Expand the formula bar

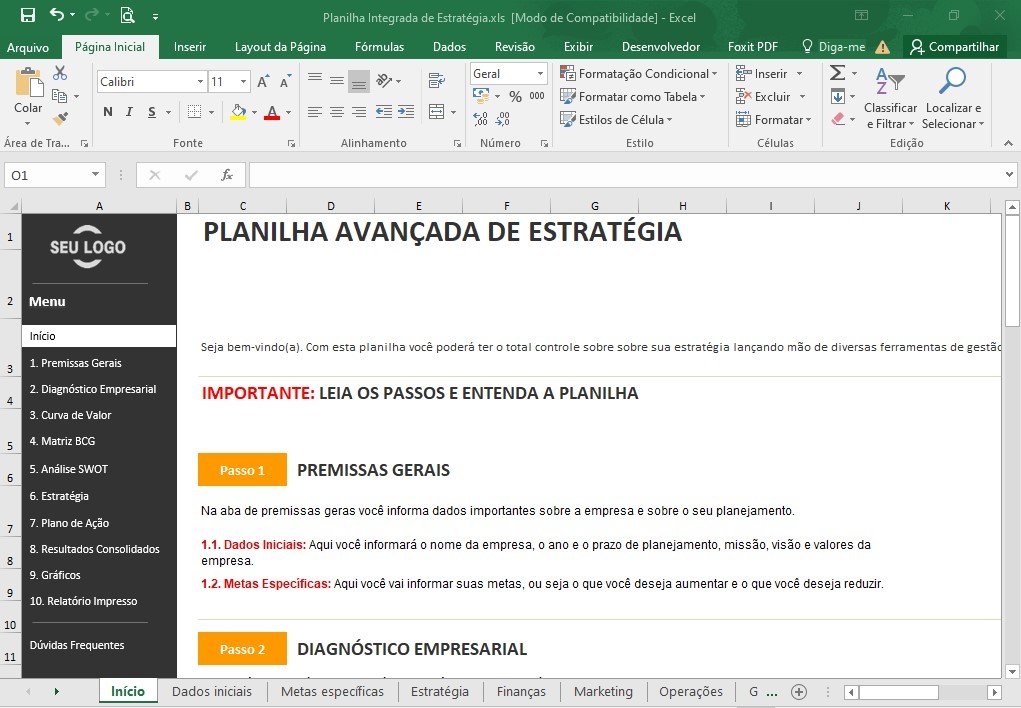click(1009, 175)
